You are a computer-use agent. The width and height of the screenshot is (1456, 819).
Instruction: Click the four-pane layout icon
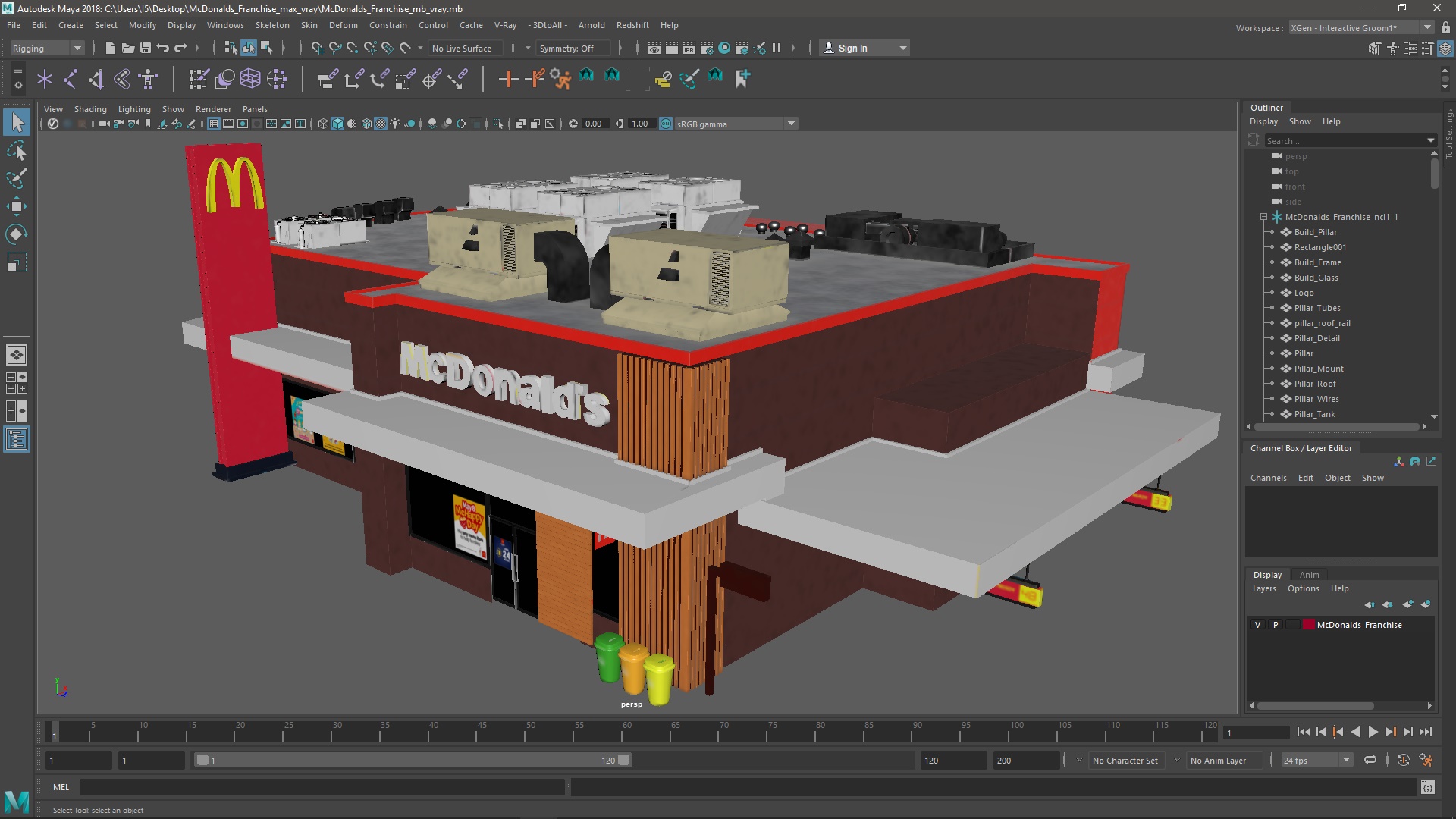pos(17,383)
